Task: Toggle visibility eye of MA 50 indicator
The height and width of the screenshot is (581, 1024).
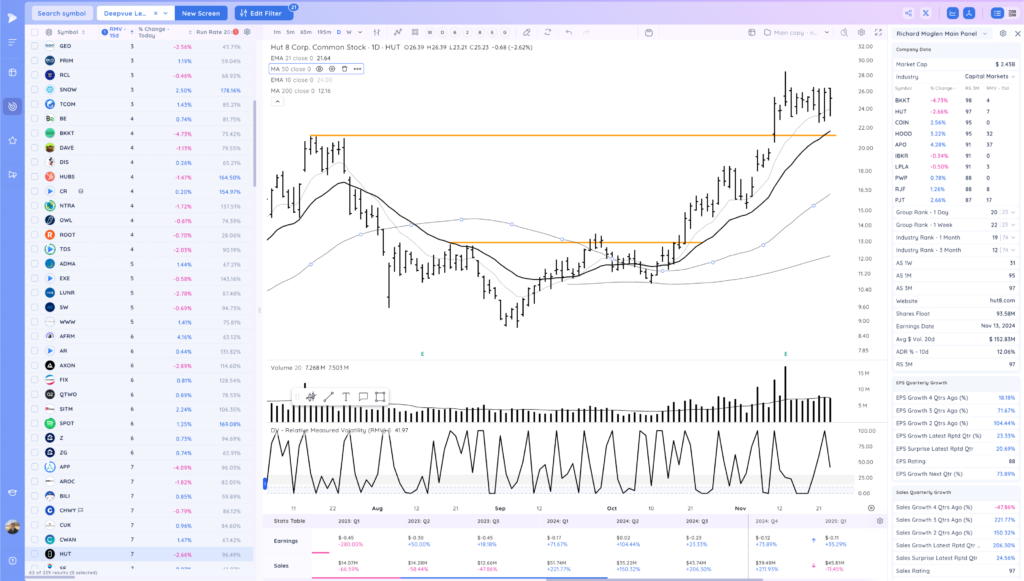Action: point(319,69)
